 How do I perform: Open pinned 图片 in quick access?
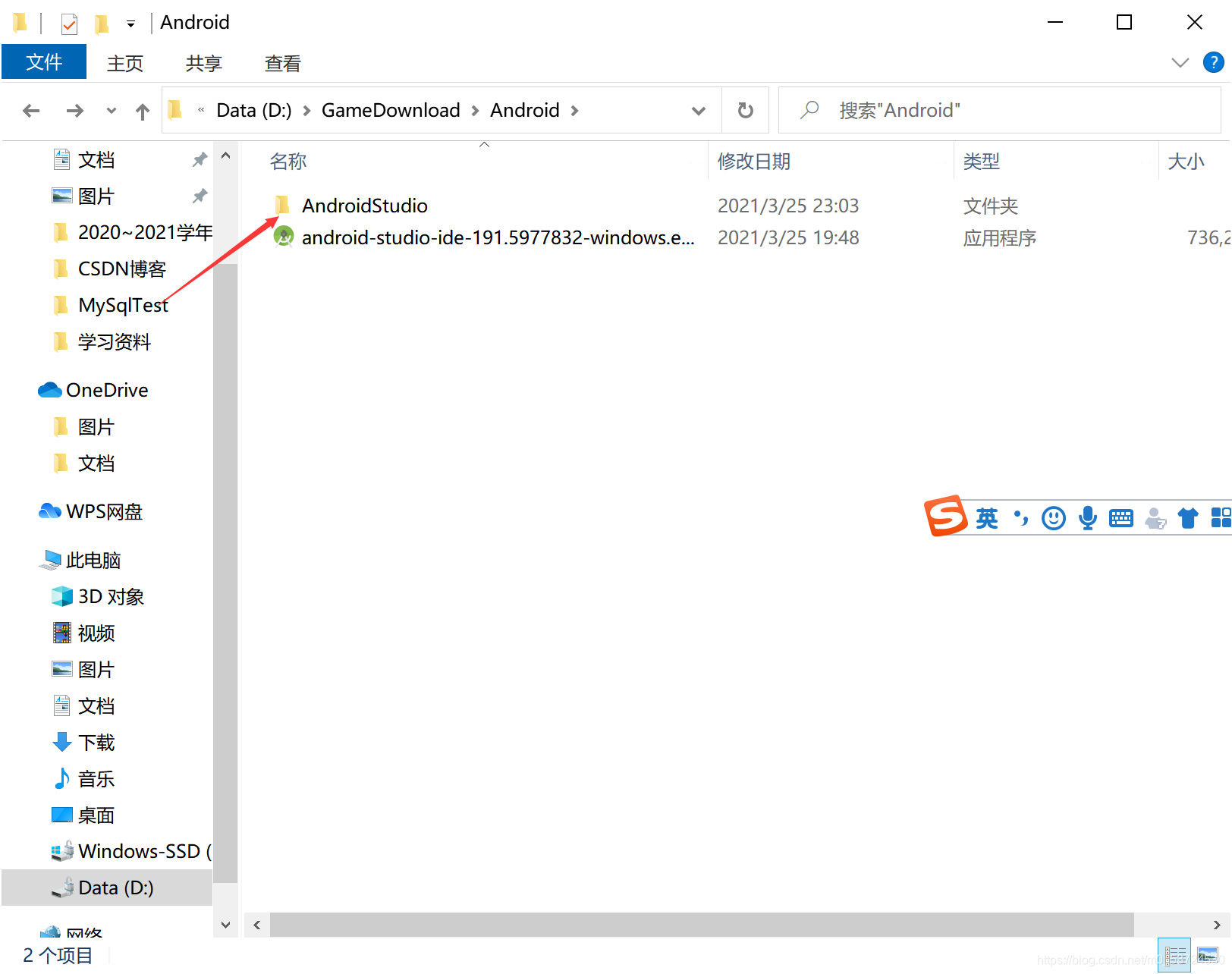[x=96, y=196]
